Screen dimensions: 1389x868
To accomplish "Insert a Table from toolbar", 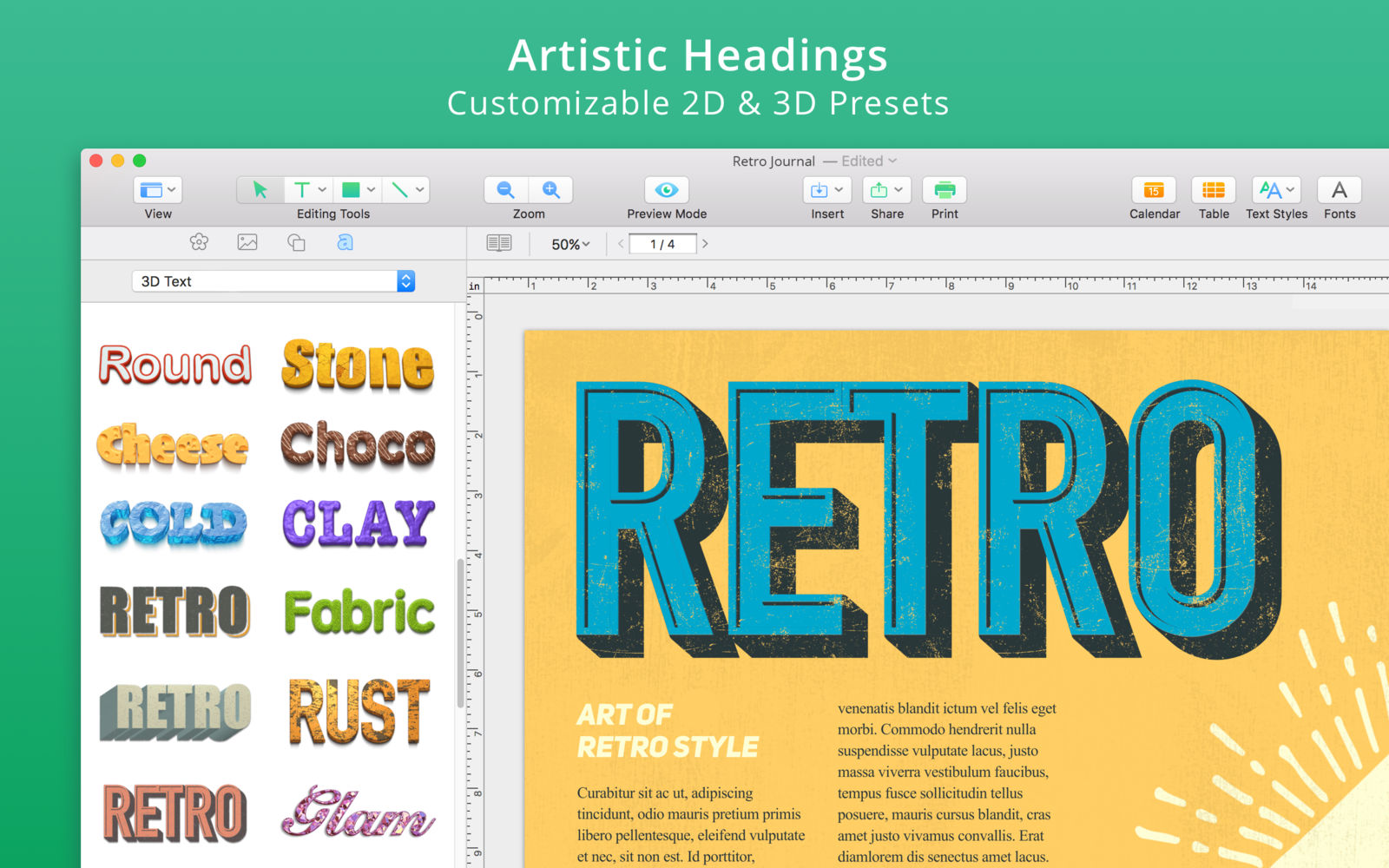I will [x=1214, y=190].
